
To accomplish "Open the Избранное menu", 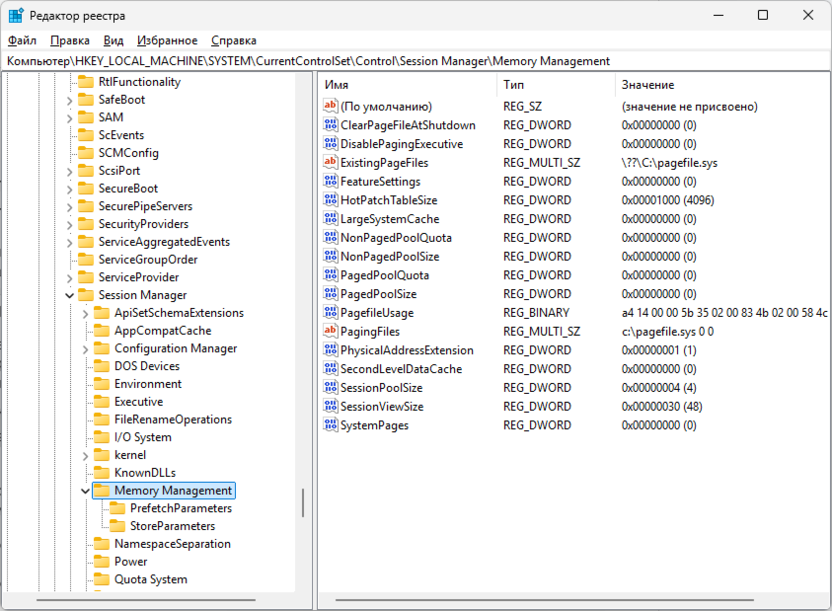I will (x=167, y=40).
